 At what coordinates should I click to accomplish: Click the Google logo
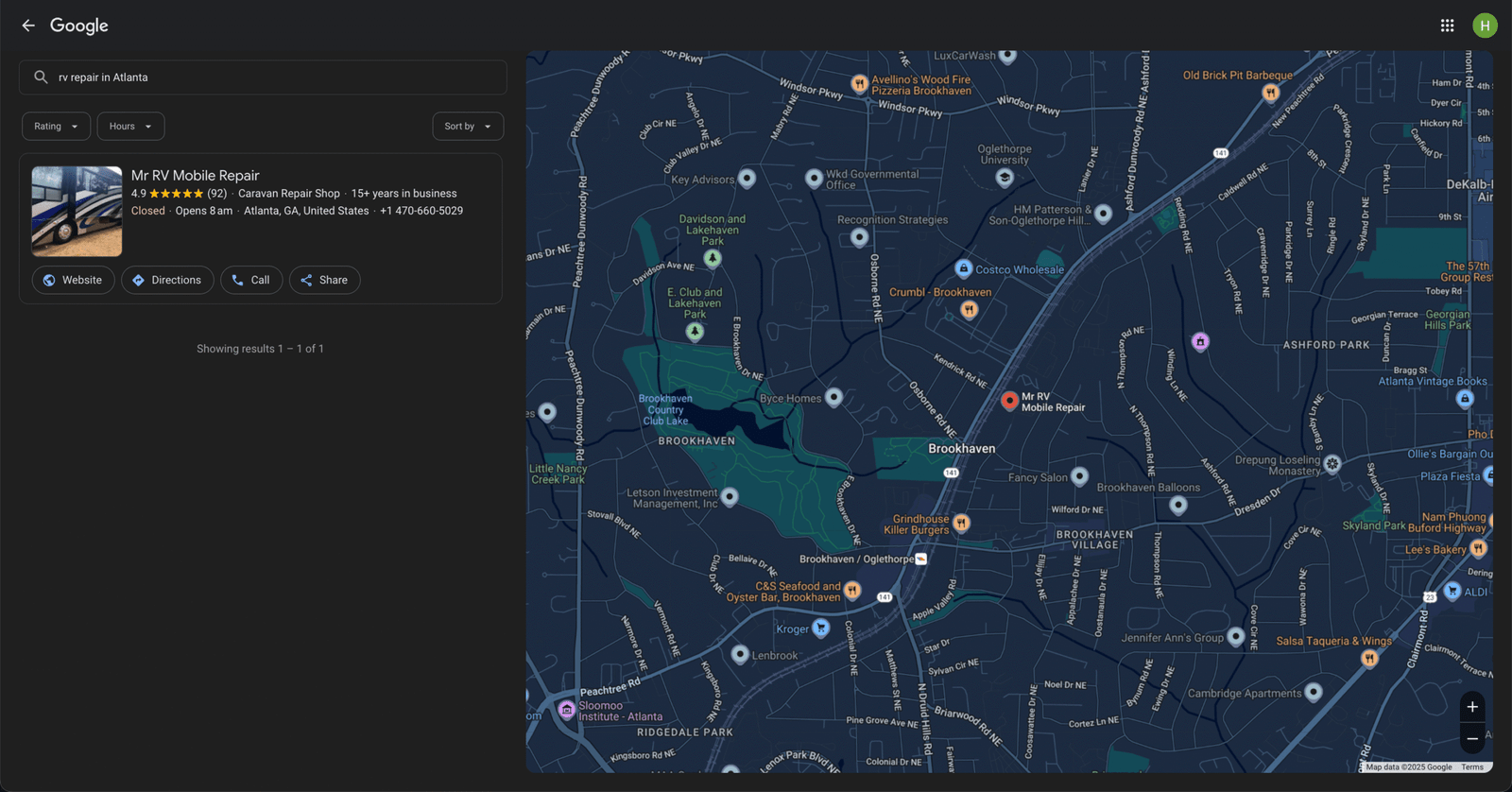(79, 26)
